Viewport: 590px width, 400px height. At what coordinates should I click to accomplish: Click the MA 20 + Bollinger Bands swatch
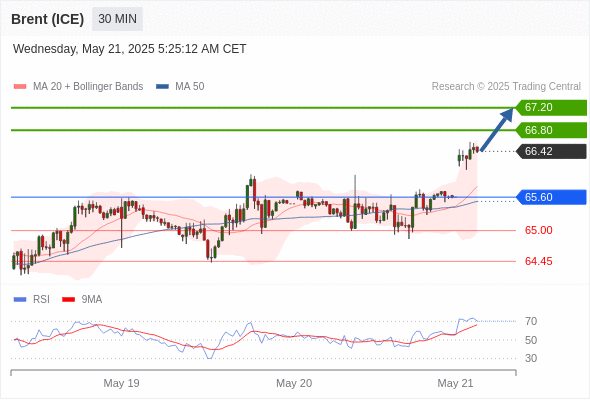click(20, 87)
